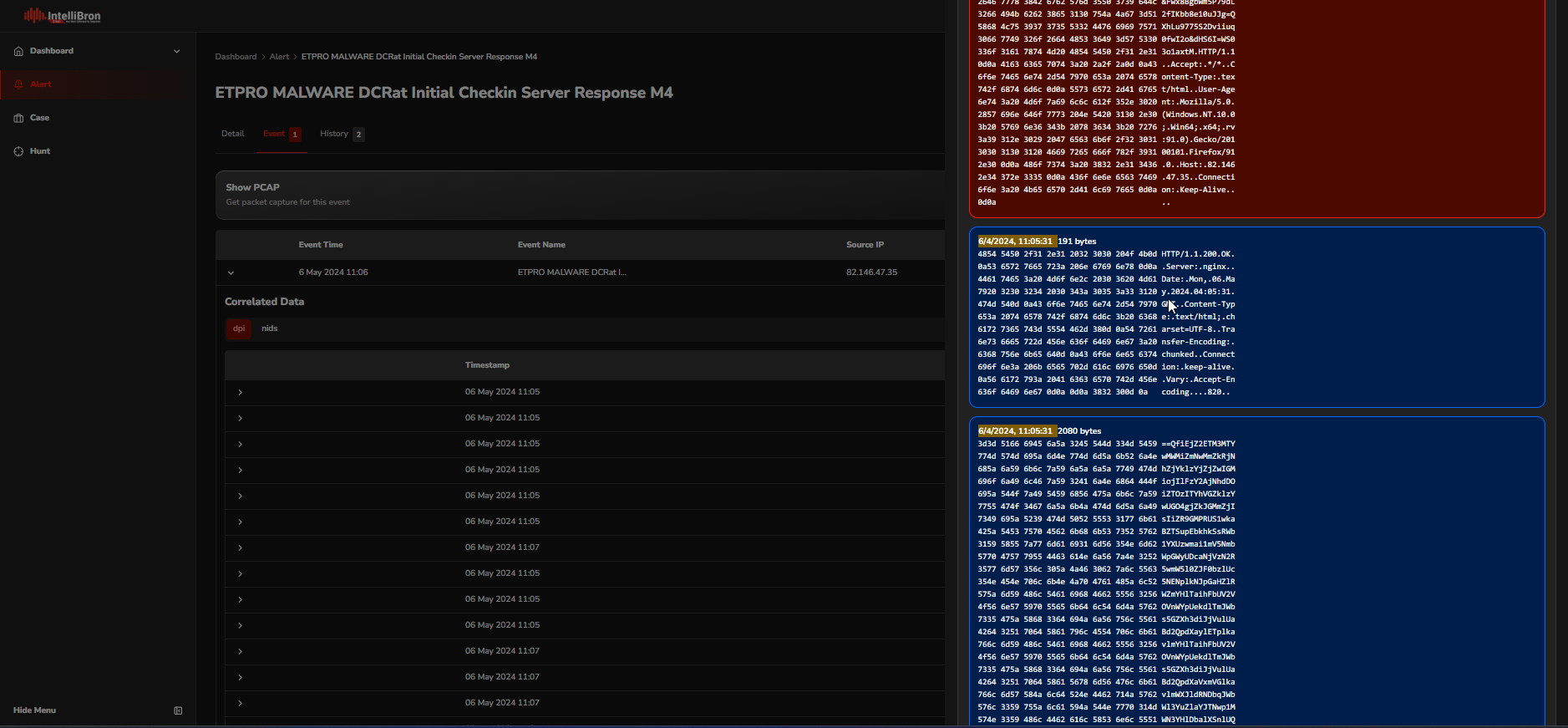Viewport: 1568px width, 728px height.
Task: Switch to the History tab
Action: [342, 134]
